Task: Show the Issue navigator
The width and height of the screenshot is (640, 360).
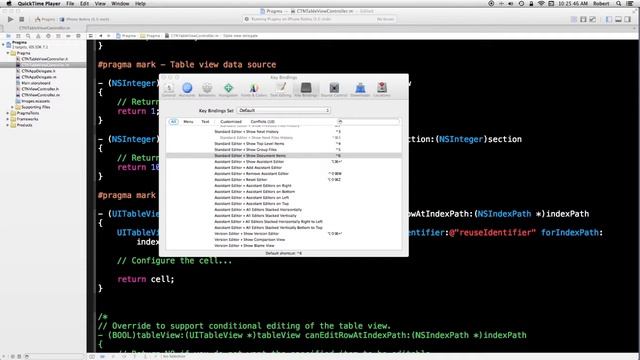Action: click(x=38, y=36)
